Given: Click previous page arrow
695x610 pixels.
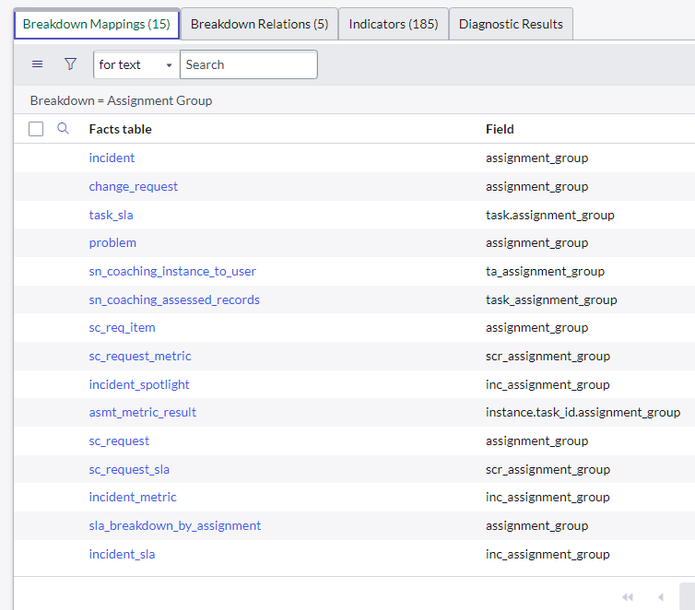Looking at the screenshot, I should click(x=660, y=597).
